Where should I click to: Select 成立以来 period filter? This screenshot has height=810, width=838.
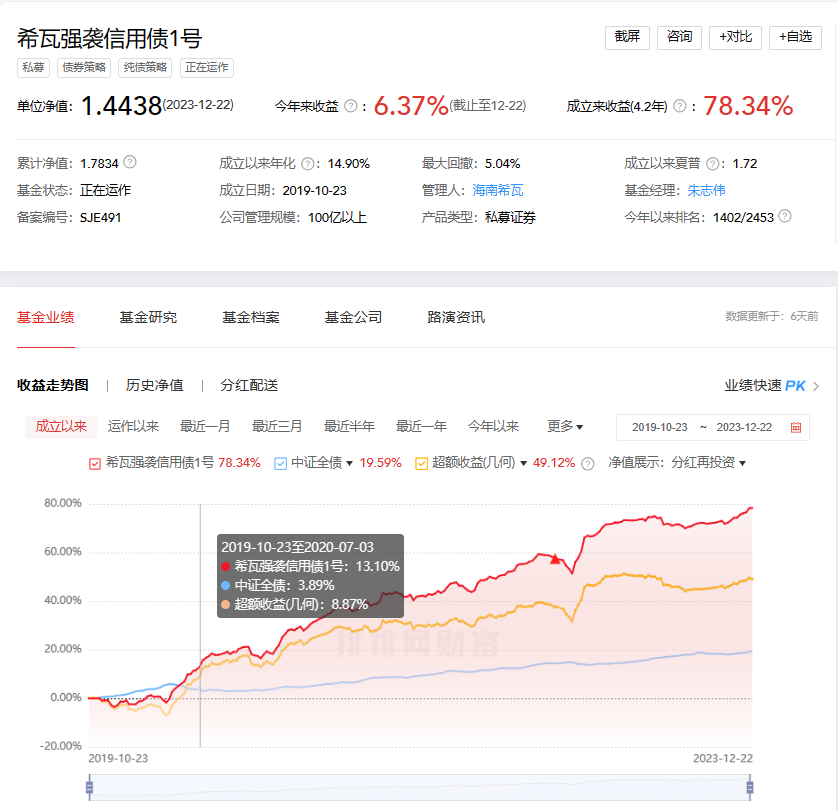61,426
